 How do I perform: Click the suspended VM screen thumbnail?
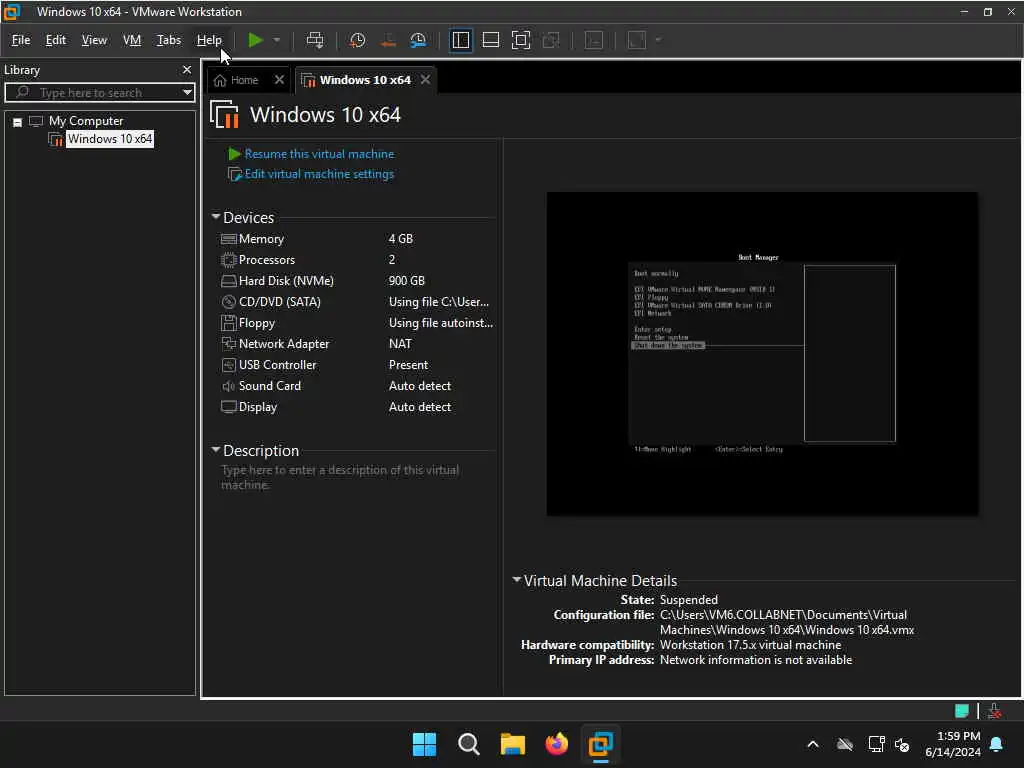click(762, 354)
